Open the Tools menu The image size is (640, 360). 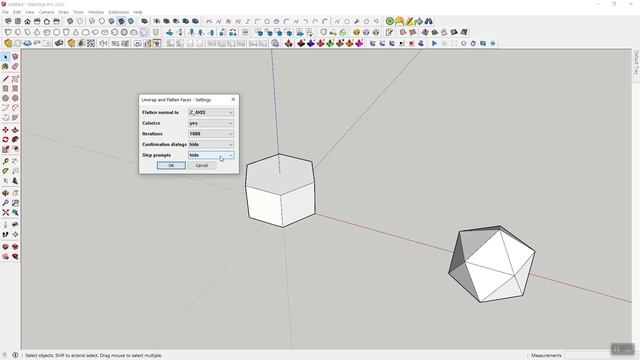click(x=78, y=12)
